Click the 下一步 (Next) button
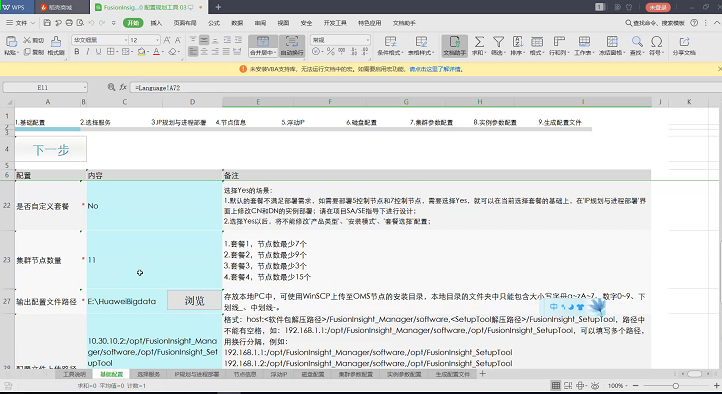The width and height of the screenshot is (722, 394). [x=51, y=150]
